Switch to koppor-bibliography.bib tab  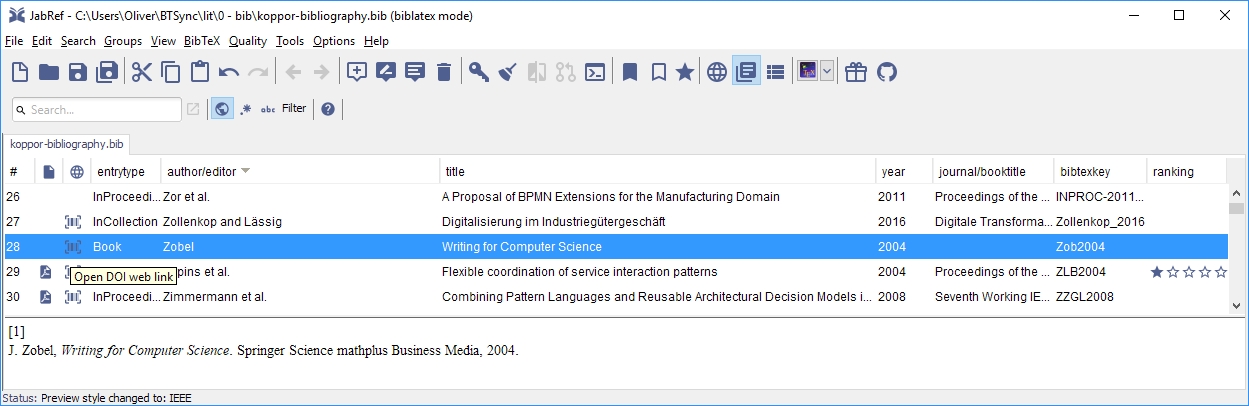67,144
